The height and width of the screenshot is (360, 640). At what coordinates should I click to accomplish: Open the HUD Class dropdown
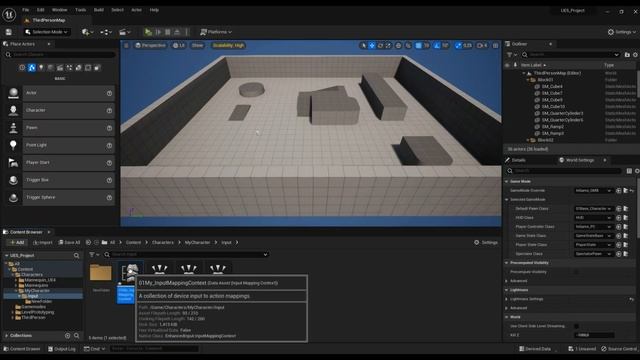pos(593,218)
